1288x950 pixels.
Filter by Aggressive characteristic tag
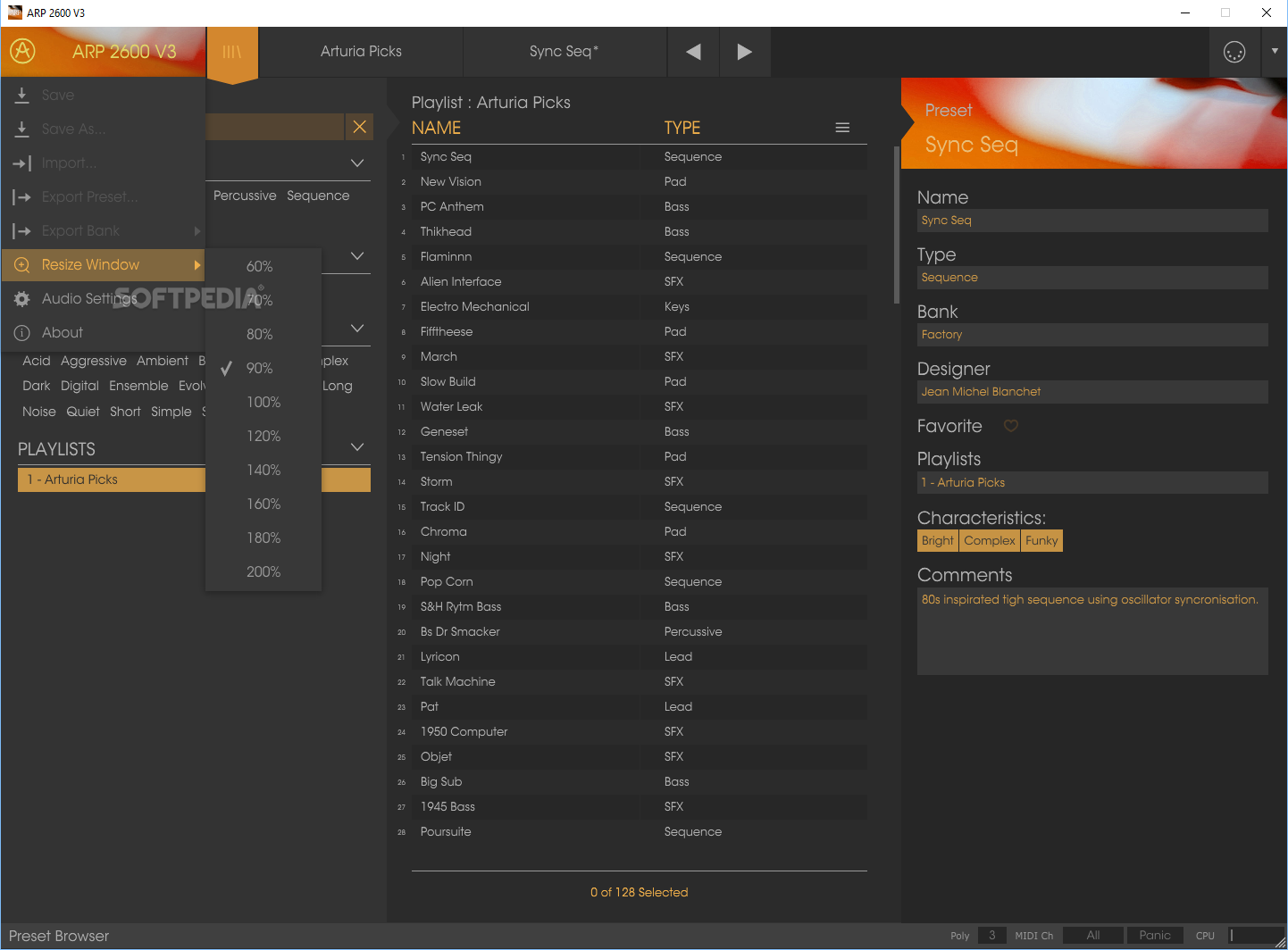[94, 361]
